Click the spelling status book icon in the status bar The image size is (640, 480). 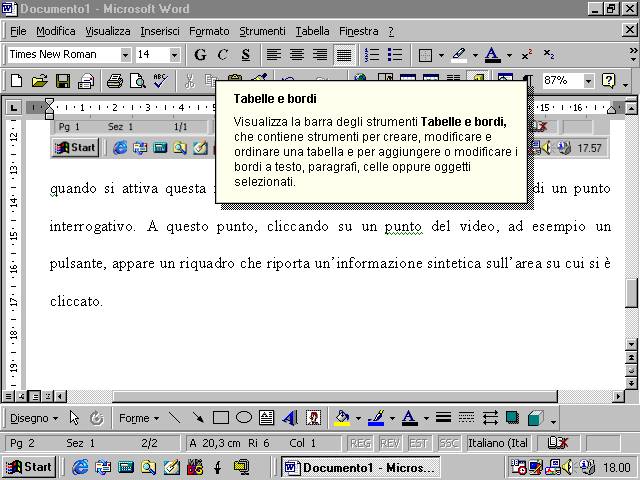558,443
